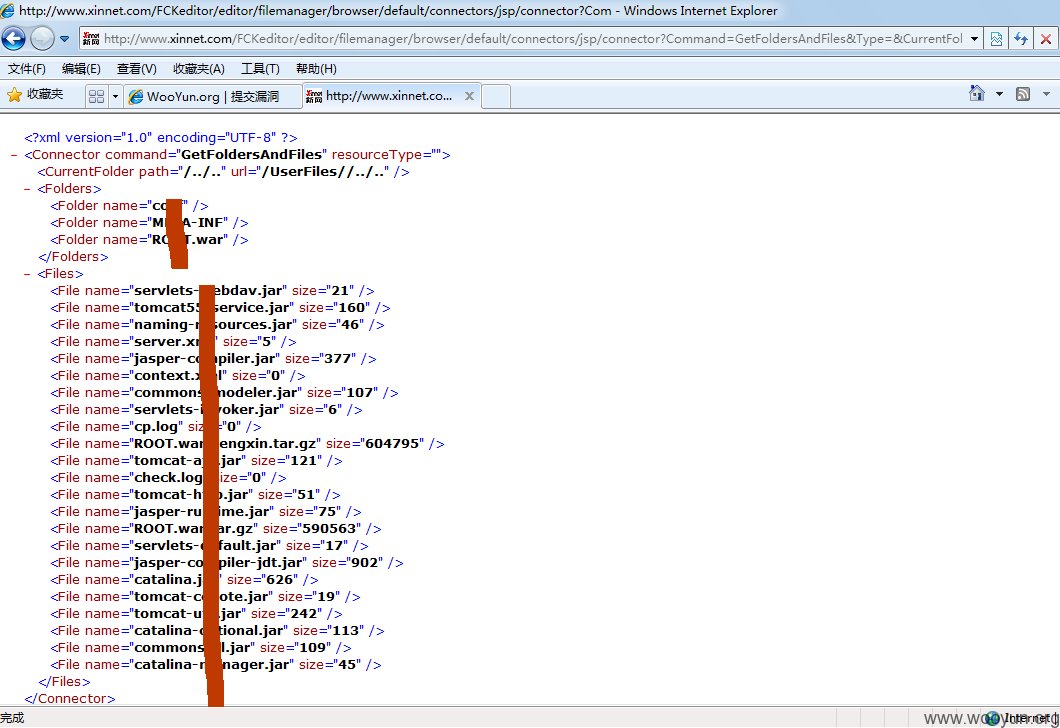Click the closing /Files tag
The image size is (1060, 728).
coord(64,681)
